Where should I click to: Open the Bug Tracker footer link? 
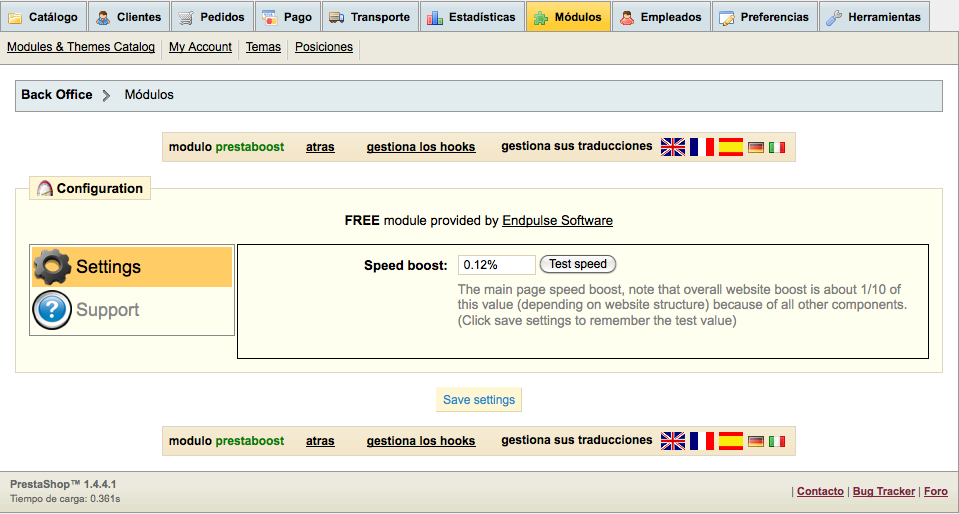tap(884, 491)
